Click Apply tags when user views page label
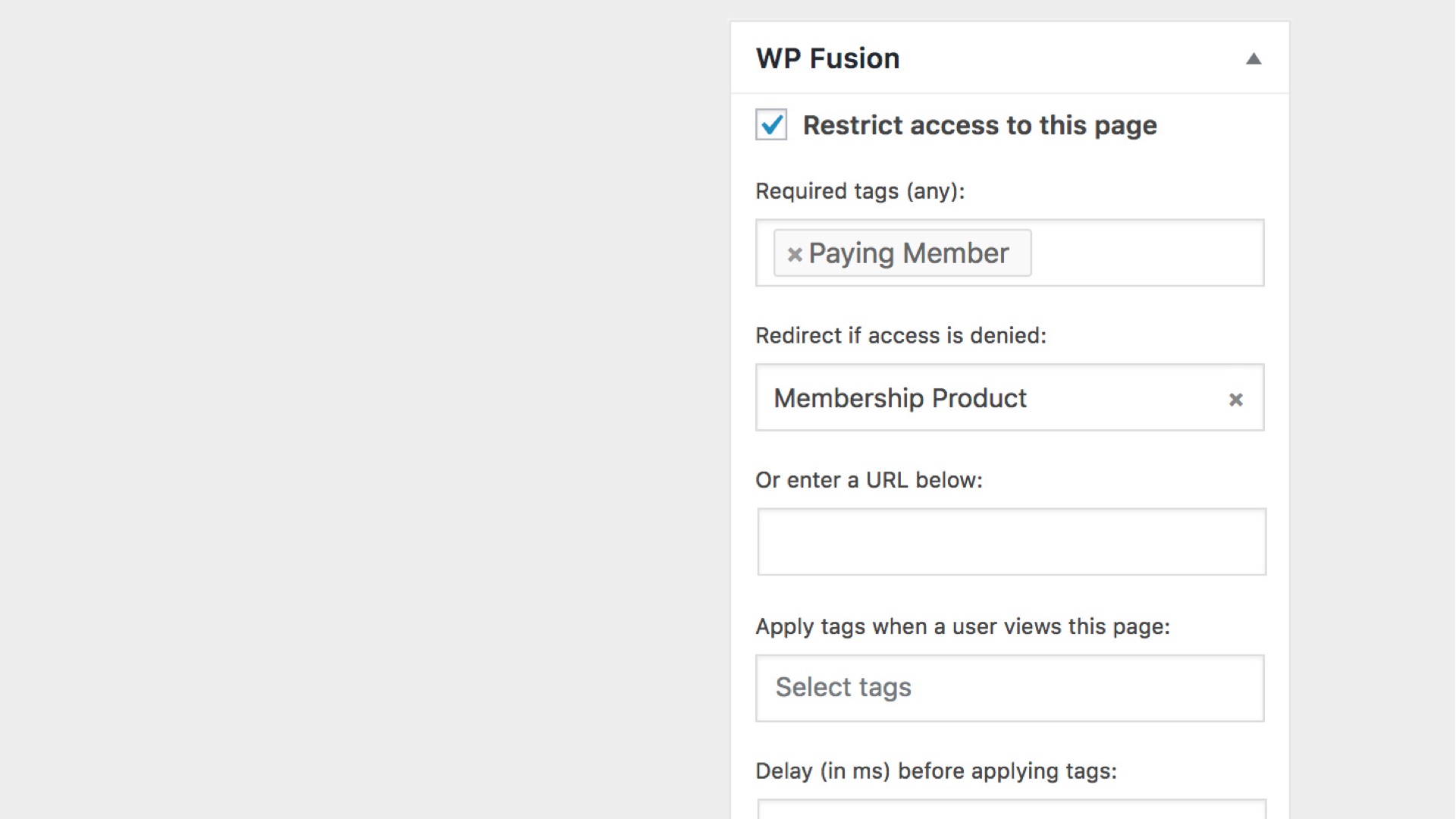Image resolution: width=1456 pixels, height=819 pixels. [x=962, y=626]
